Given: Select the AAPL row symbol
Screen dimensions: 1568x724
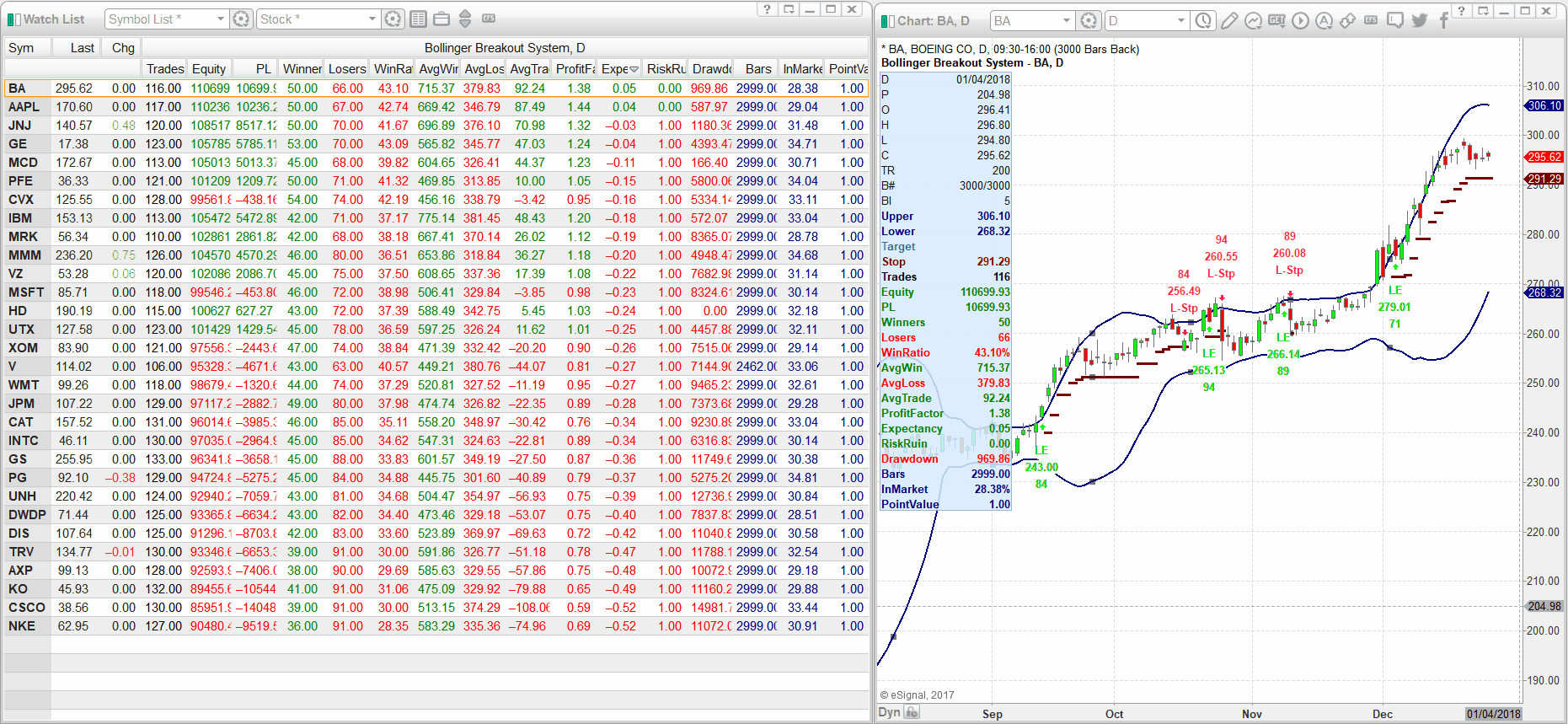Looking at the screenshot, I should pyautogui.click(x=24, y=107).
